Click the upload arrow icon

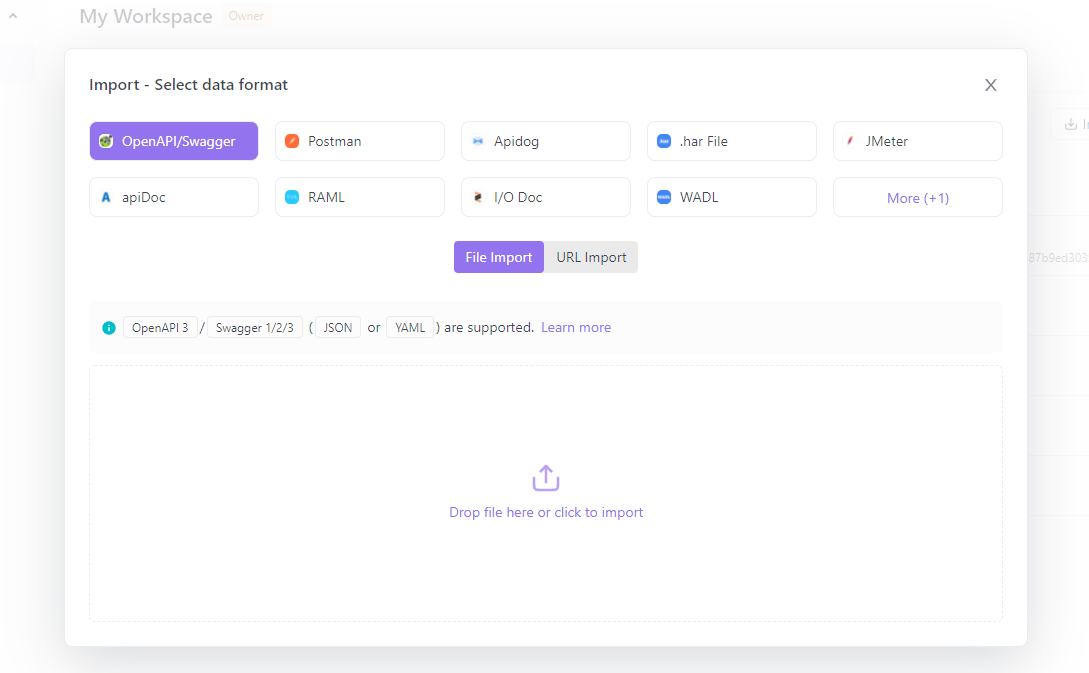546,478
